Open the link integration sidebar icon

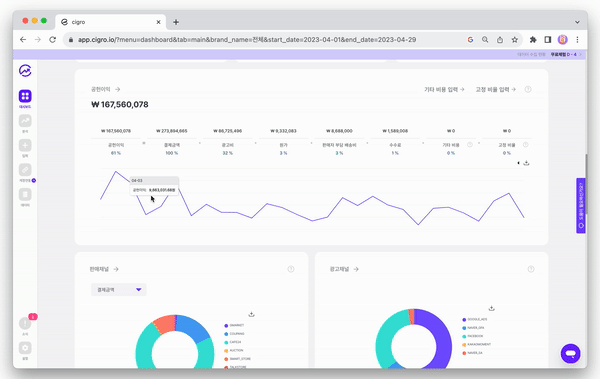pos(25,170)
